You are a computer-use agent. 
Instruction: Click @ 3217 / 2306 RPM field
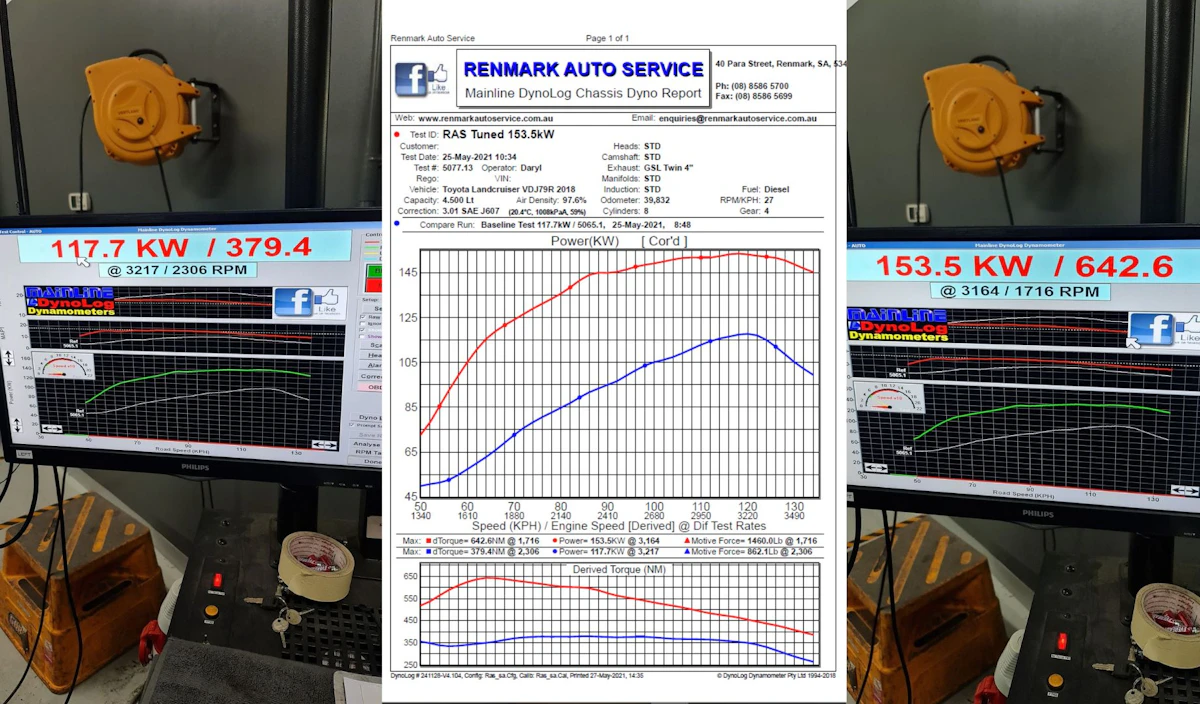tap(177, 270)
